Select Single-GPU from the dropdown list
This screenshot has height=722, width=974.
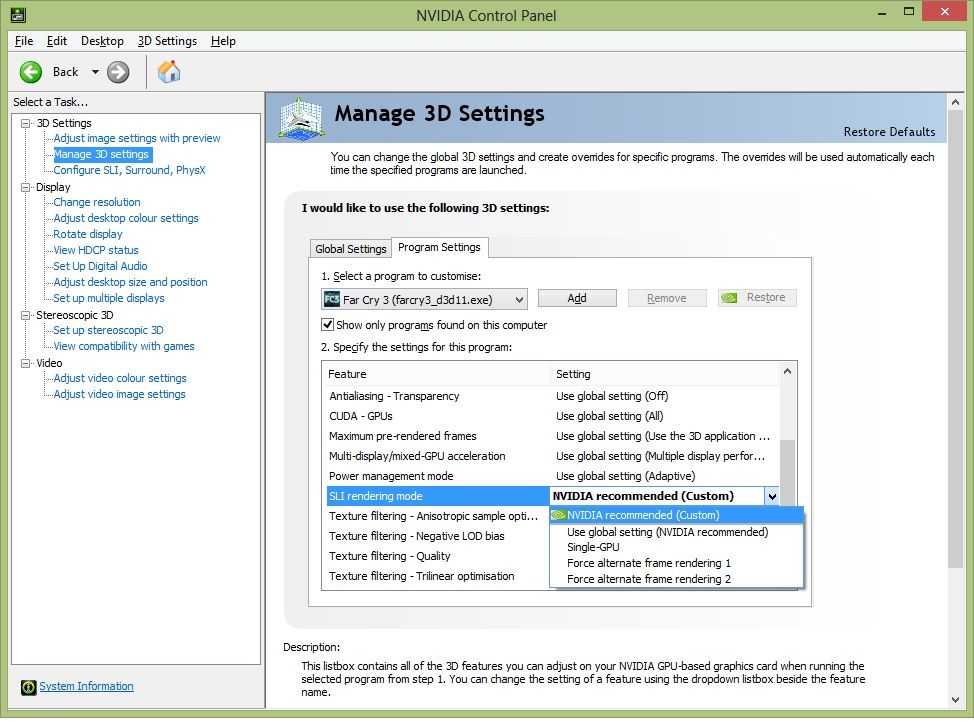point(593,547)
